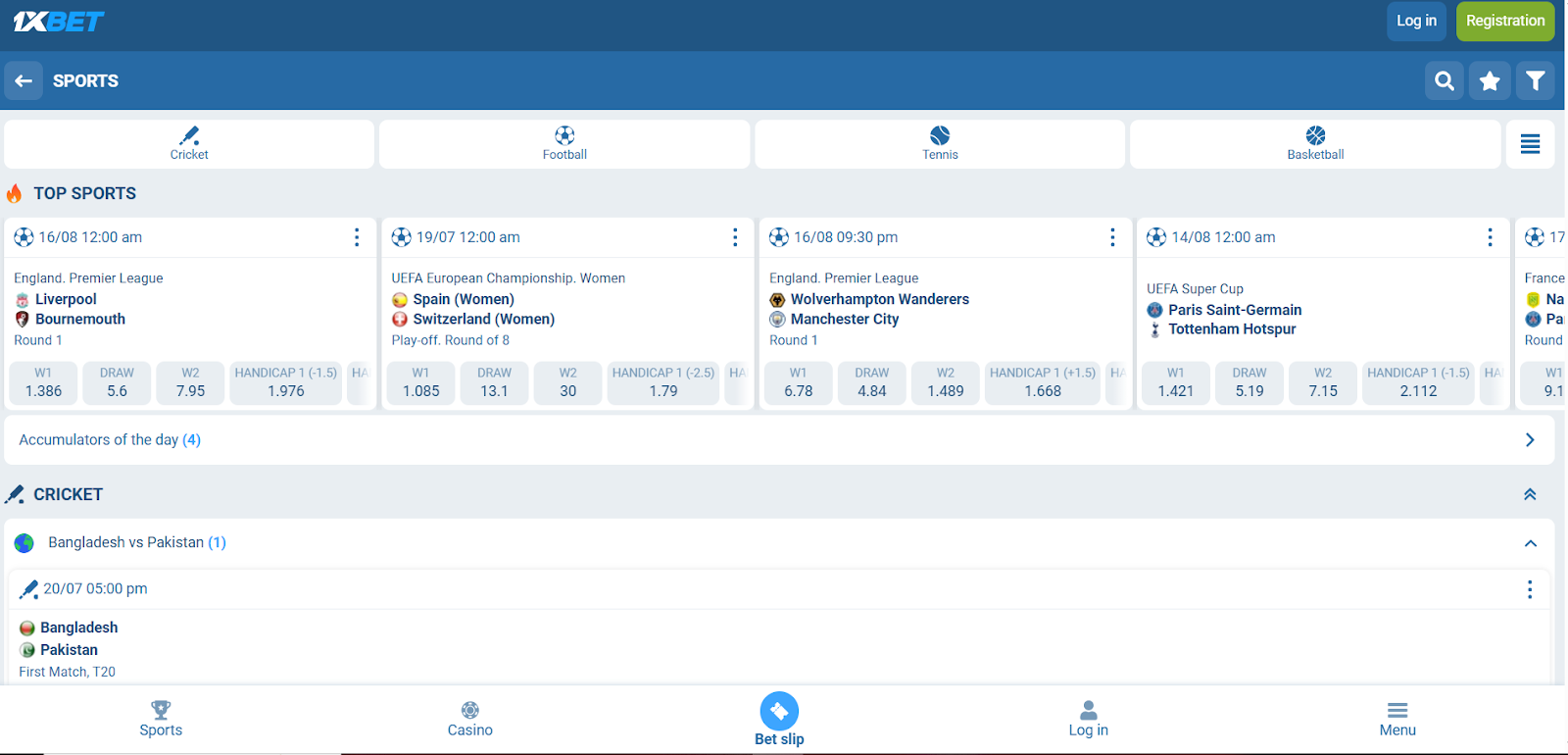
Task: Open the Menu in bottom navigation
Action: click(x=1397, y=719)
